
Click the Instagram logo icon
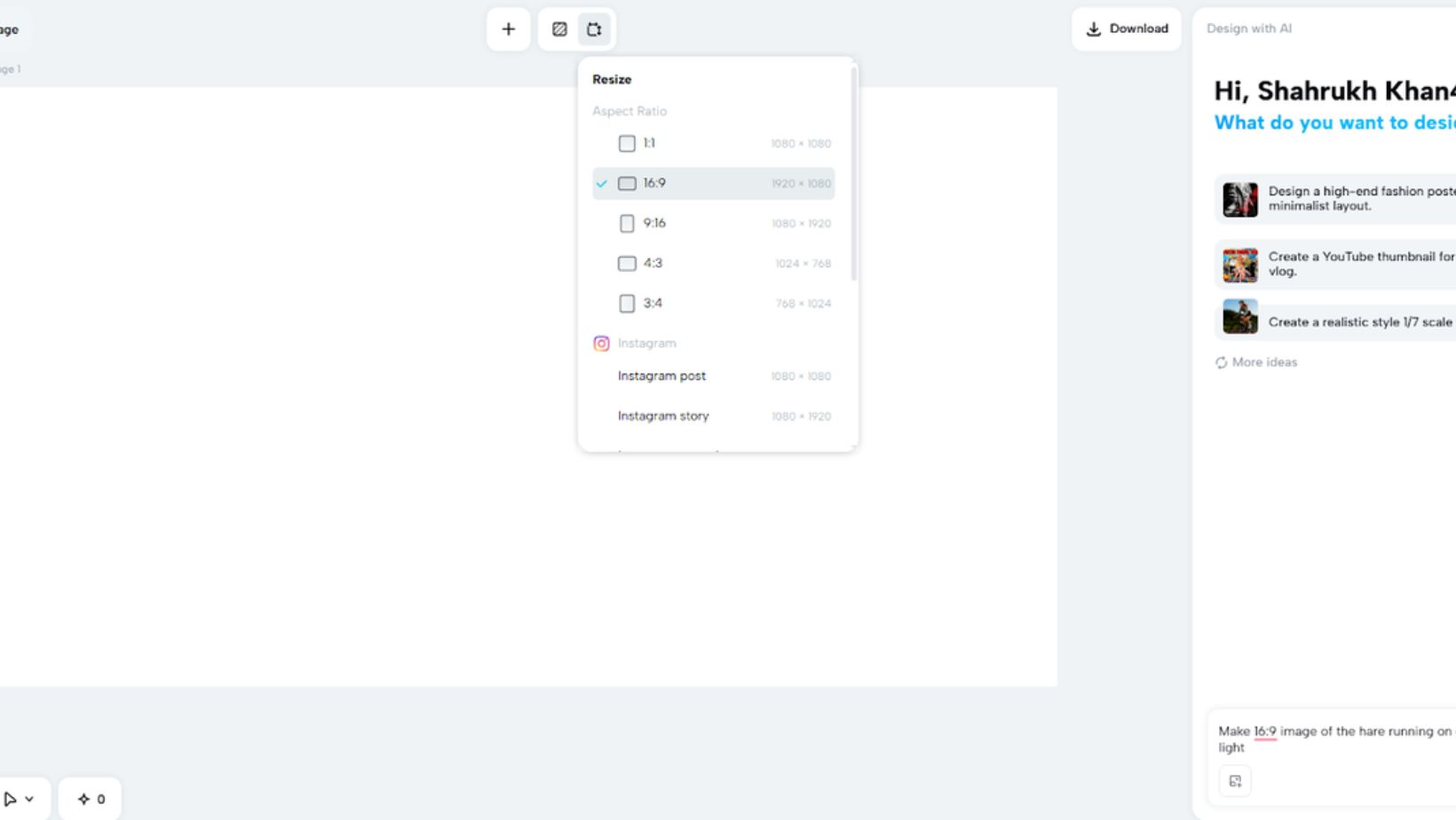pos(601,343)
